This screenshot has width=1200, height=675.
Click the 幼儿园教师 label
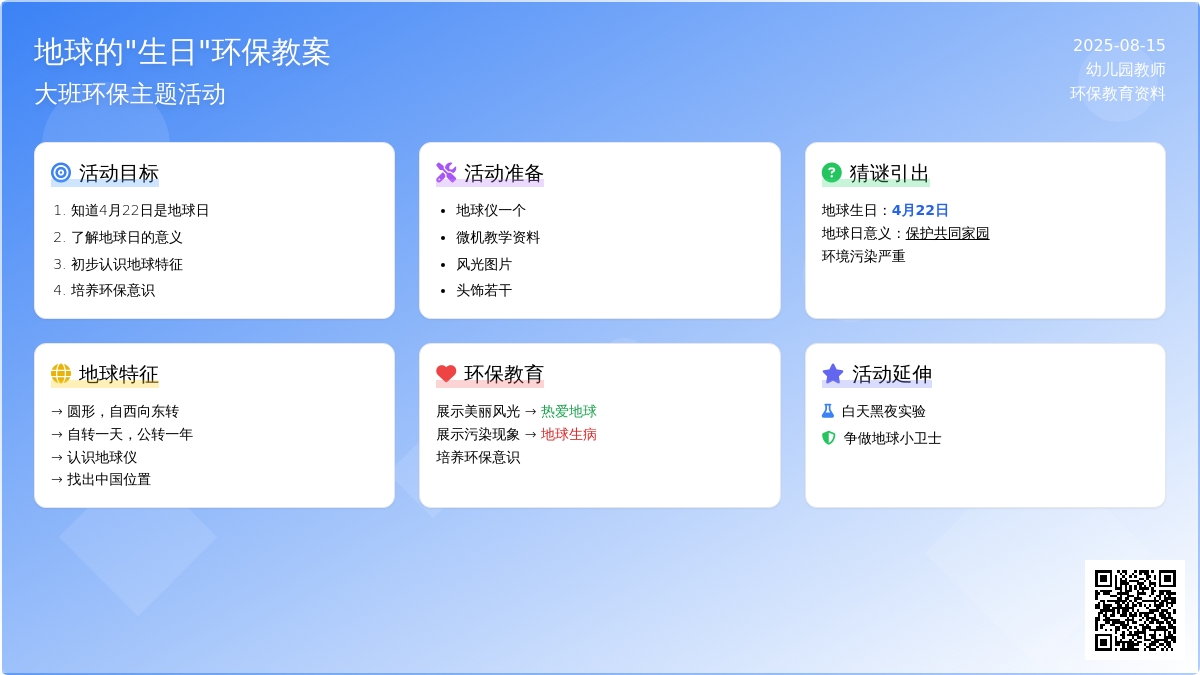click(1126, 69)
